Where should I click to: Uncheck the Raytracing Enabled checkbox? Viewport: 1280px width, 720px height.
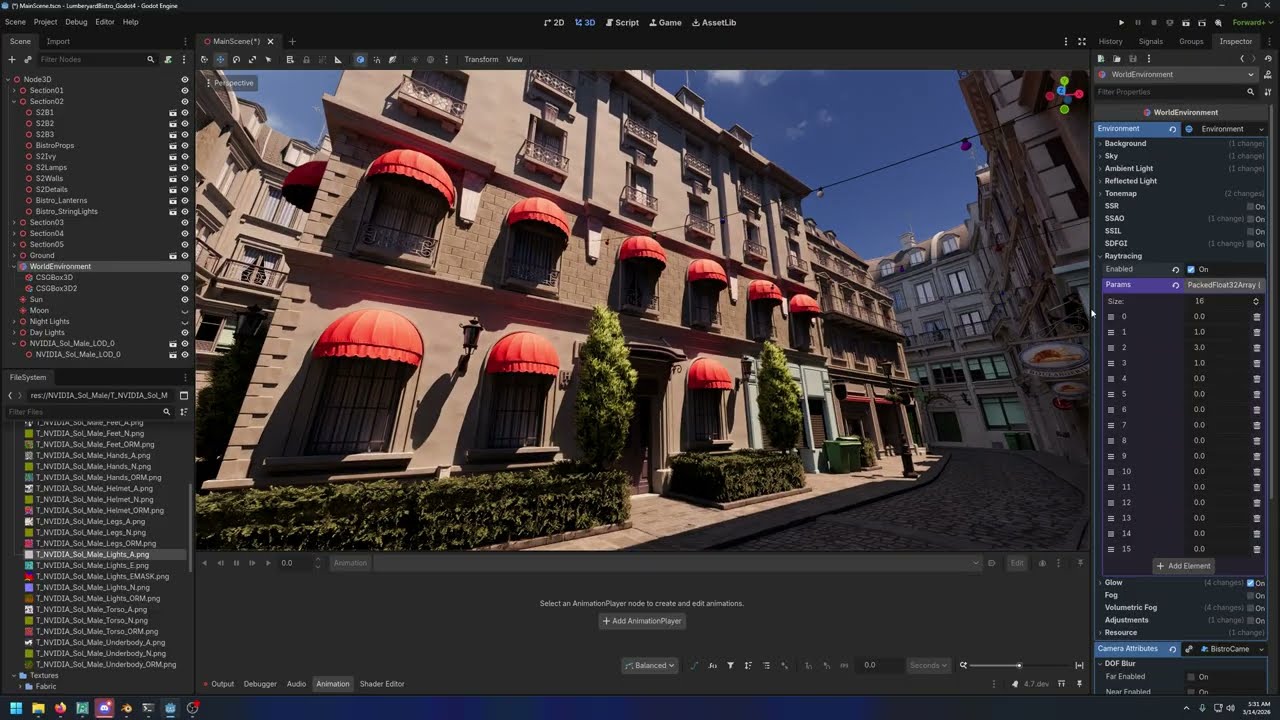click(x=1191, y=269)
